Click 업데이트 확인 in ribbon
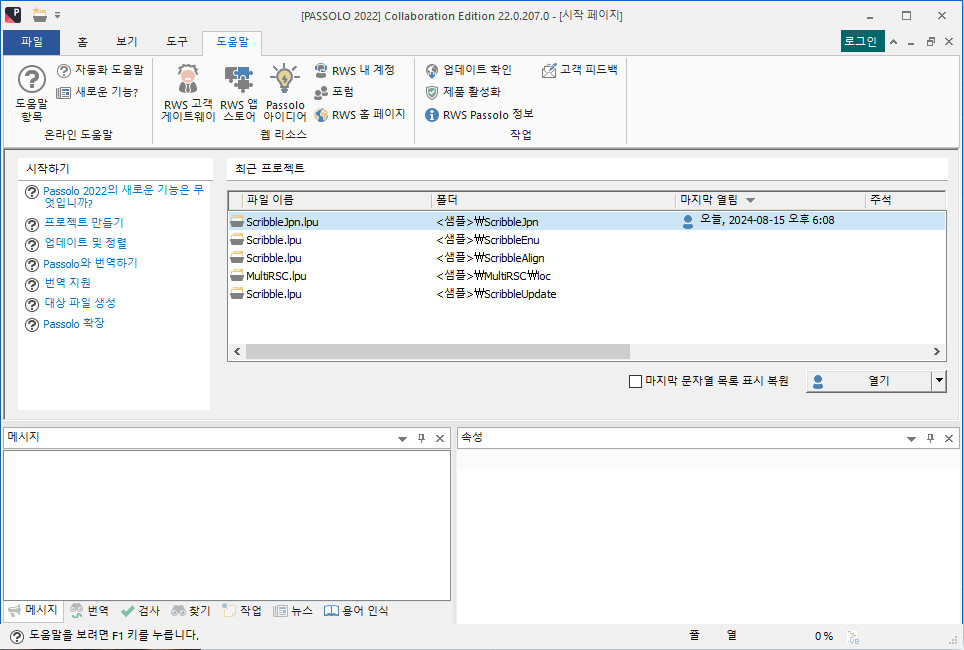Viewport: 964px width, 650px height. [x=468, y=70]
